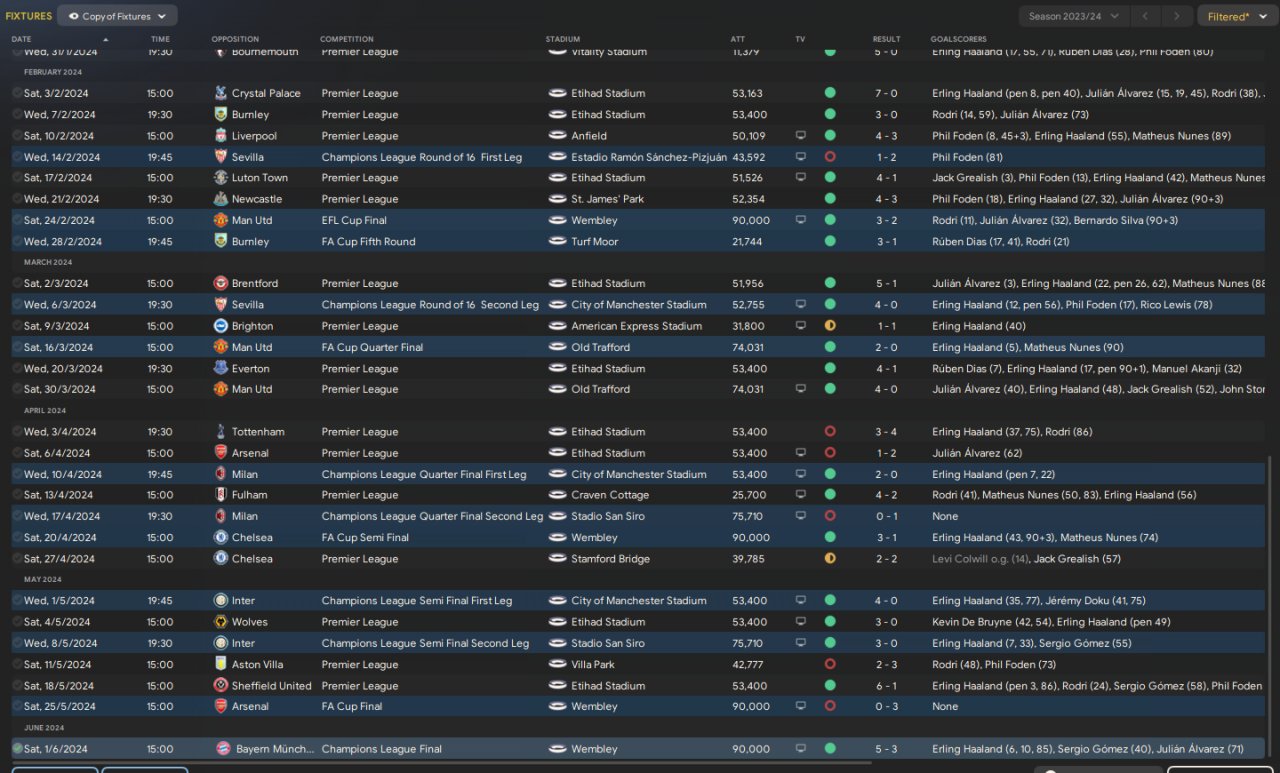This screenshot has width=1280, height=773.
Task: Open the Crystal Palace opposition link
Action: tap(266, 93)
